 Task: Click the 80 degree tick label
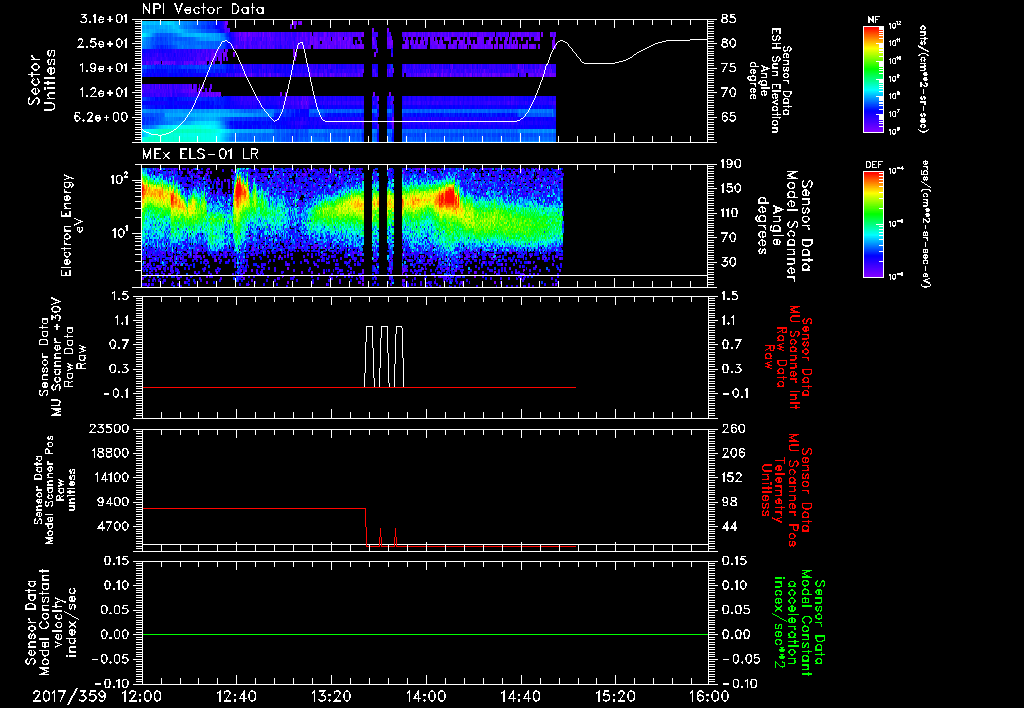pyautogui.click(x=729, y=43)
